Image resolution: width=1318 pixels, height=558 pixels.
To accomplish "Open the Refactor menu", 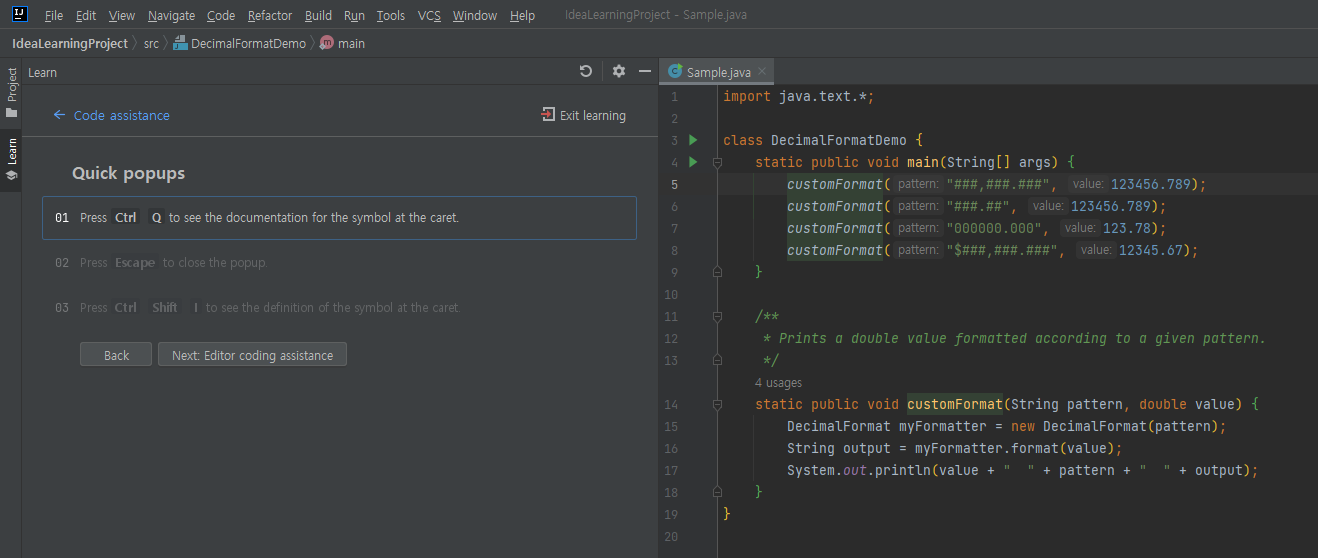I will (x=270, y=16).
